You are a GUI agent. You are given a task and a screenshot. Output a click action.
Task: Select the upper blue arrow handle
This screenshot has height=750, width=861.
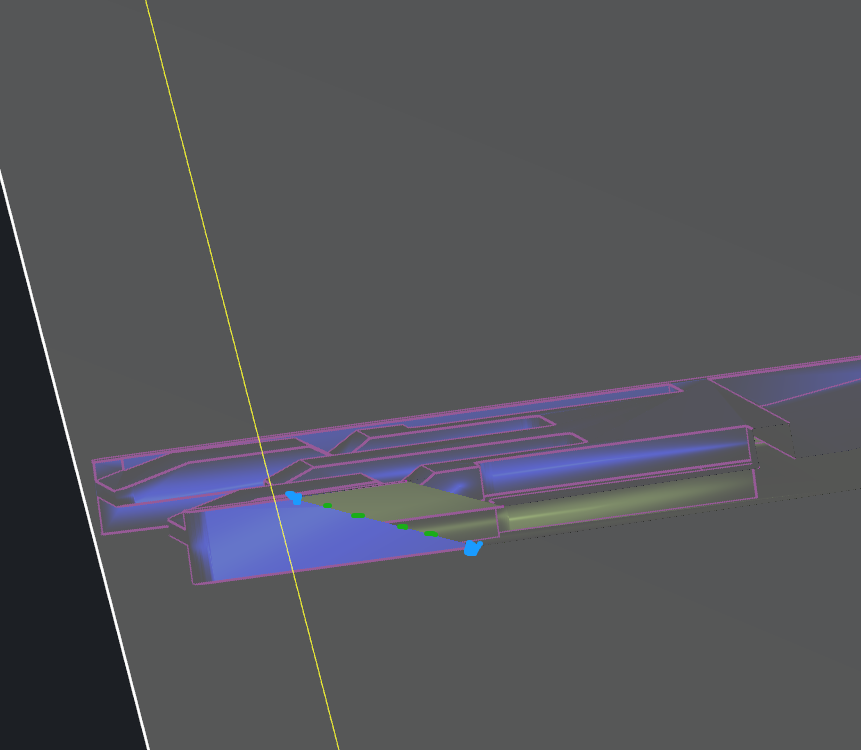coord(294,496)
